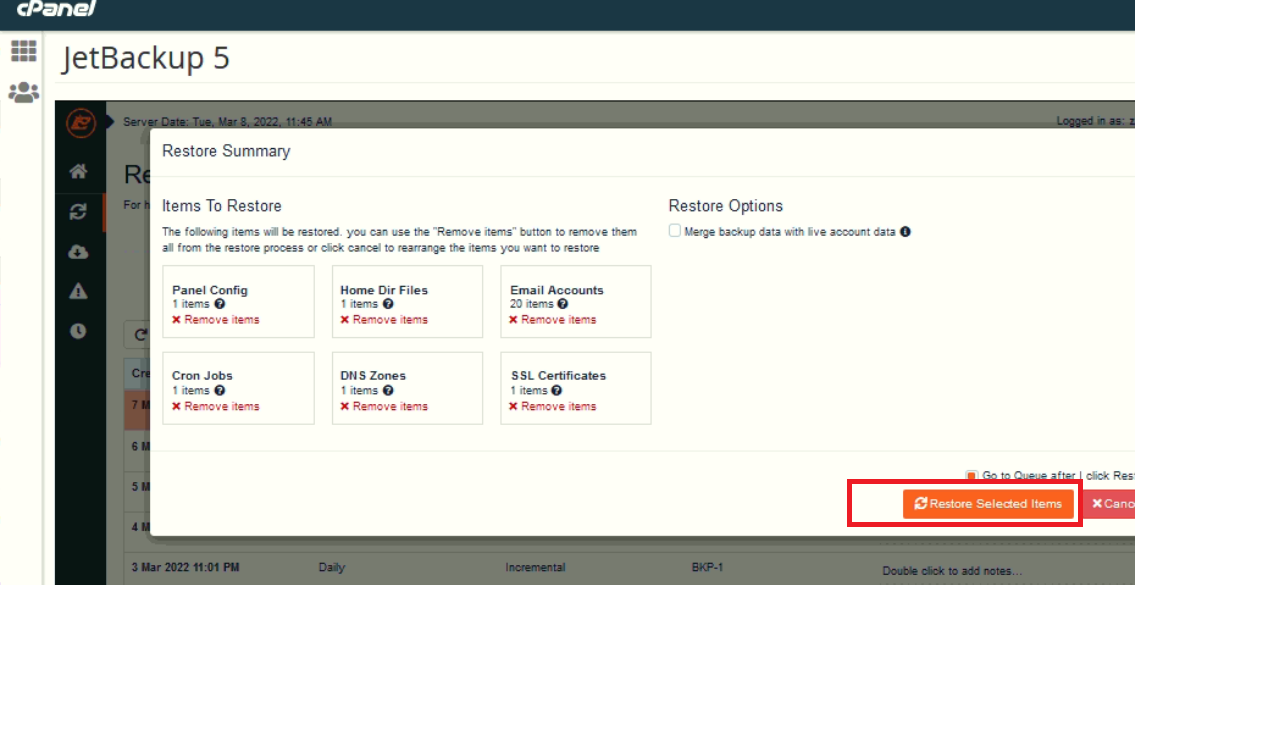Remove DNS Zones items
This screenshot has height=737, width=1288.
(384, 407)
